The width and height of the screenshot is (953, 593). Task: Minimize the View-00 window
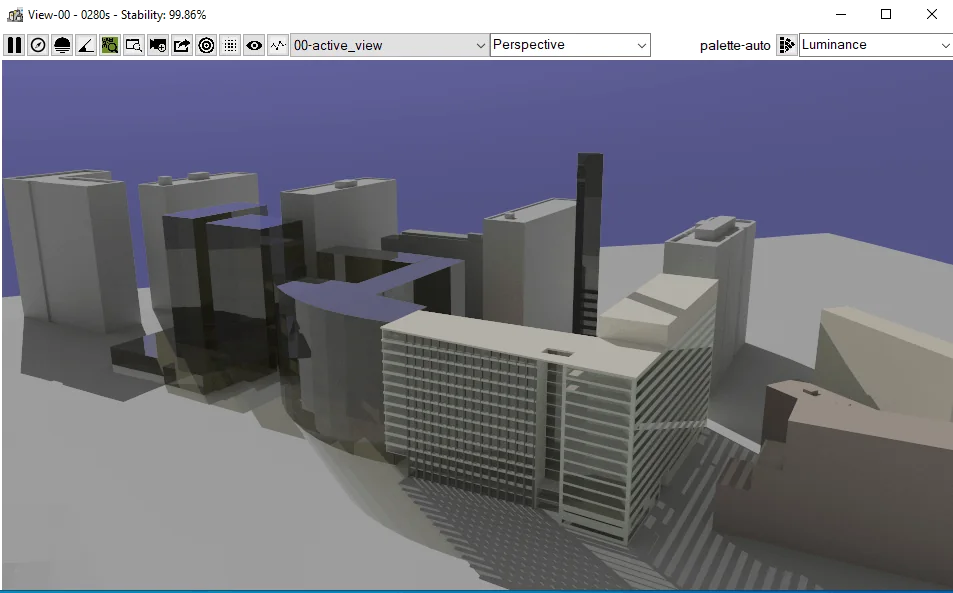(x=841, y=14)
